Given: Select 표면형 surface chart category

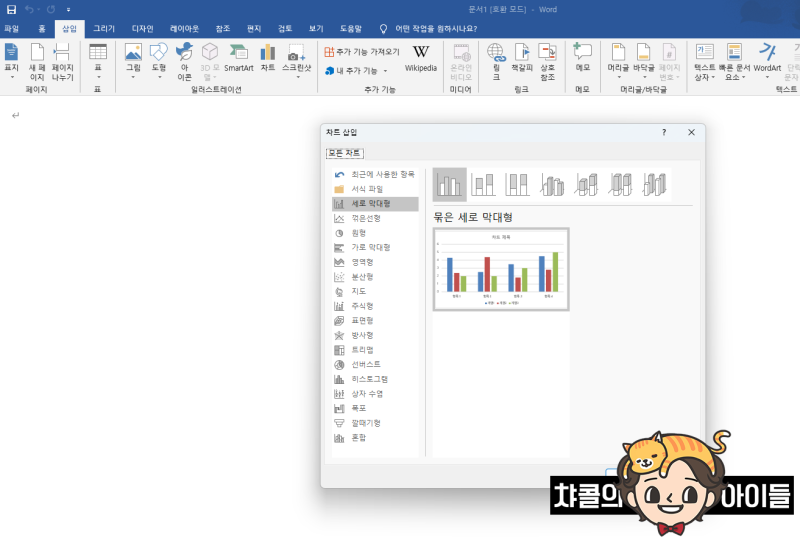Looking at the screenshot, I should point(375,320).
